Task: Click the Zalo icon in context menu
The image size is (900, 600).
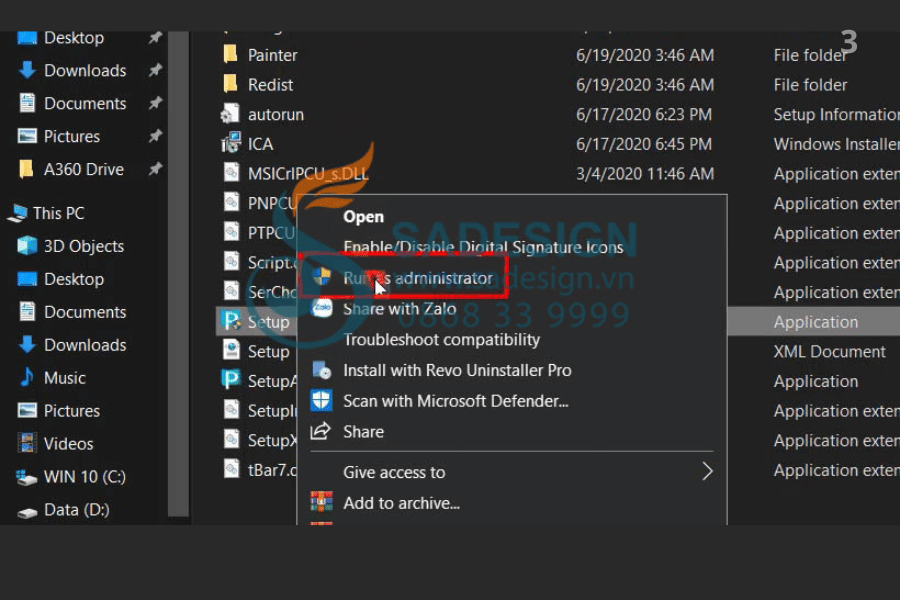Action: [321, 309]
